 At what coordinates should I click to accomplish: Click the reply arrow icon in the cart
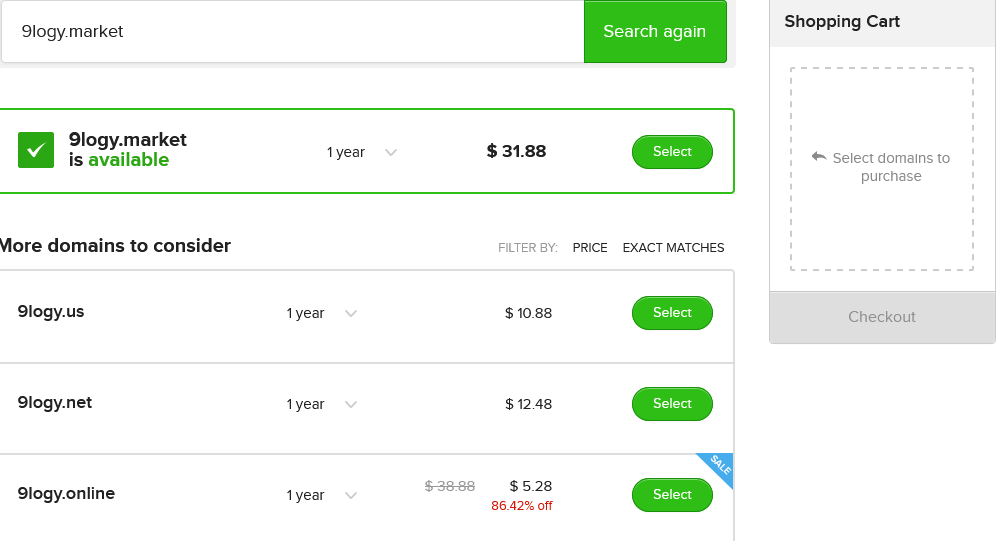819,156
